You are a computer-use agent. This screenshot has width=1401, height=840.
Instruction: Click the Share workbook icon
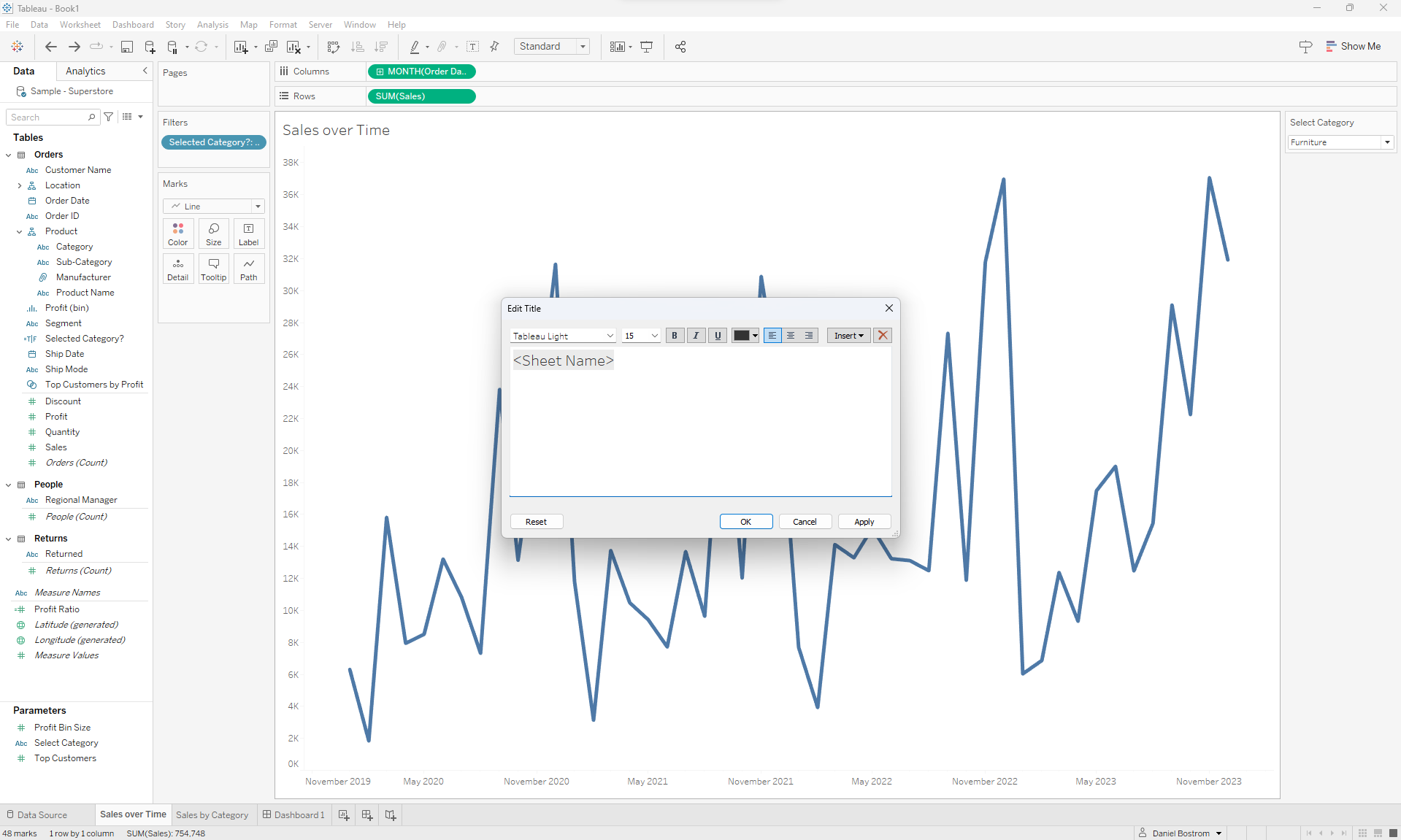680,47
